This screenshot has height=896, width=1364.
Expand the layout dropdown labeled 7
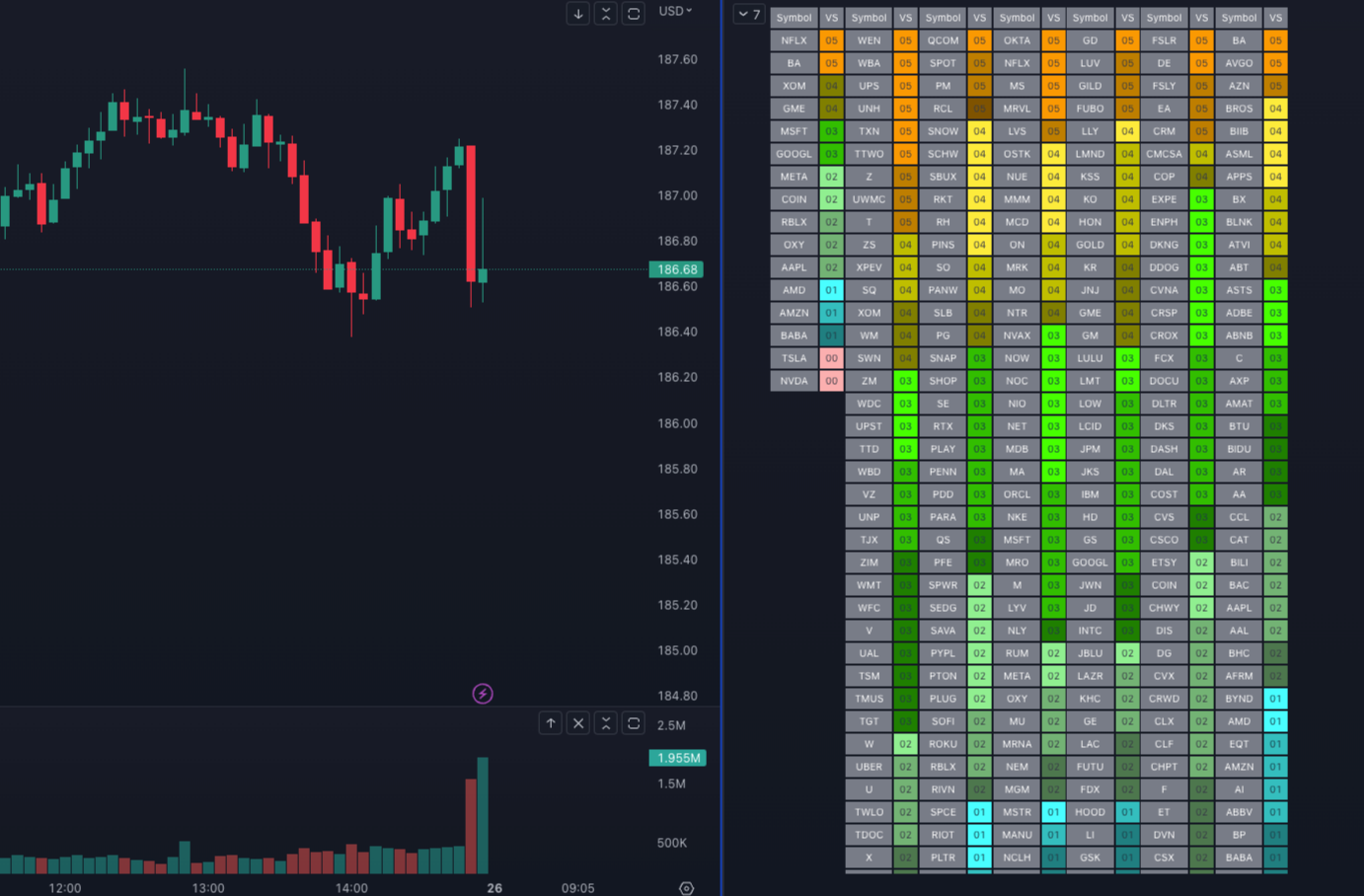click(749, 15)
